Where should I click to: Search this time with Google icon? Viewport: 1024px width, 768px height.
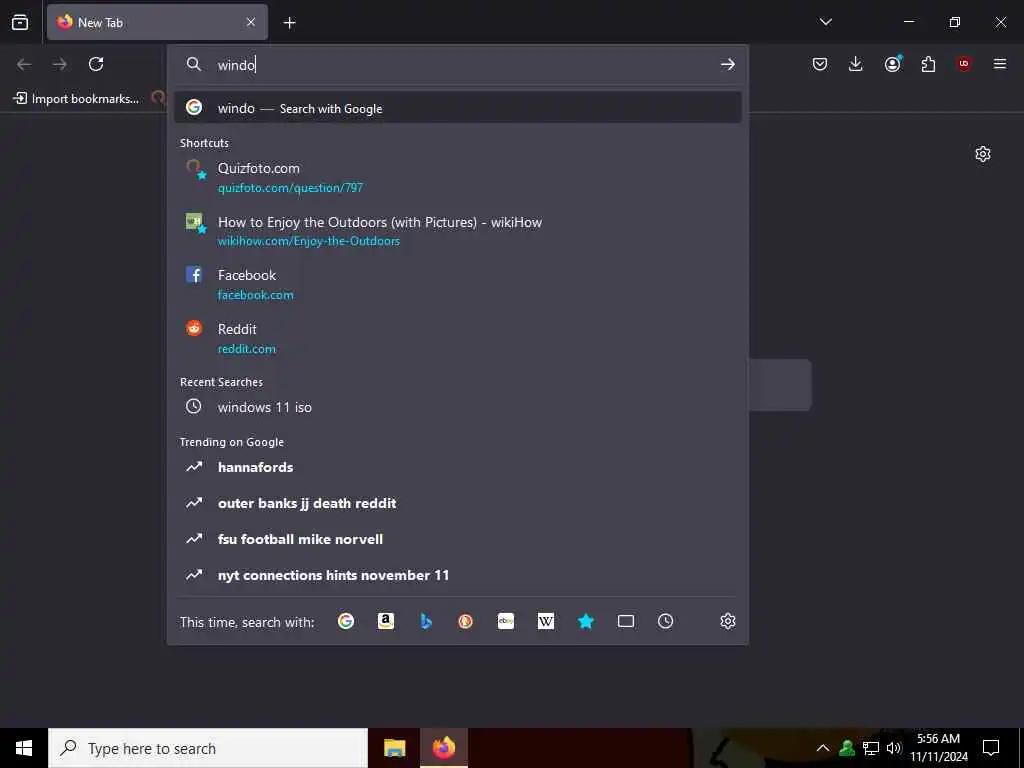[346, 621]
